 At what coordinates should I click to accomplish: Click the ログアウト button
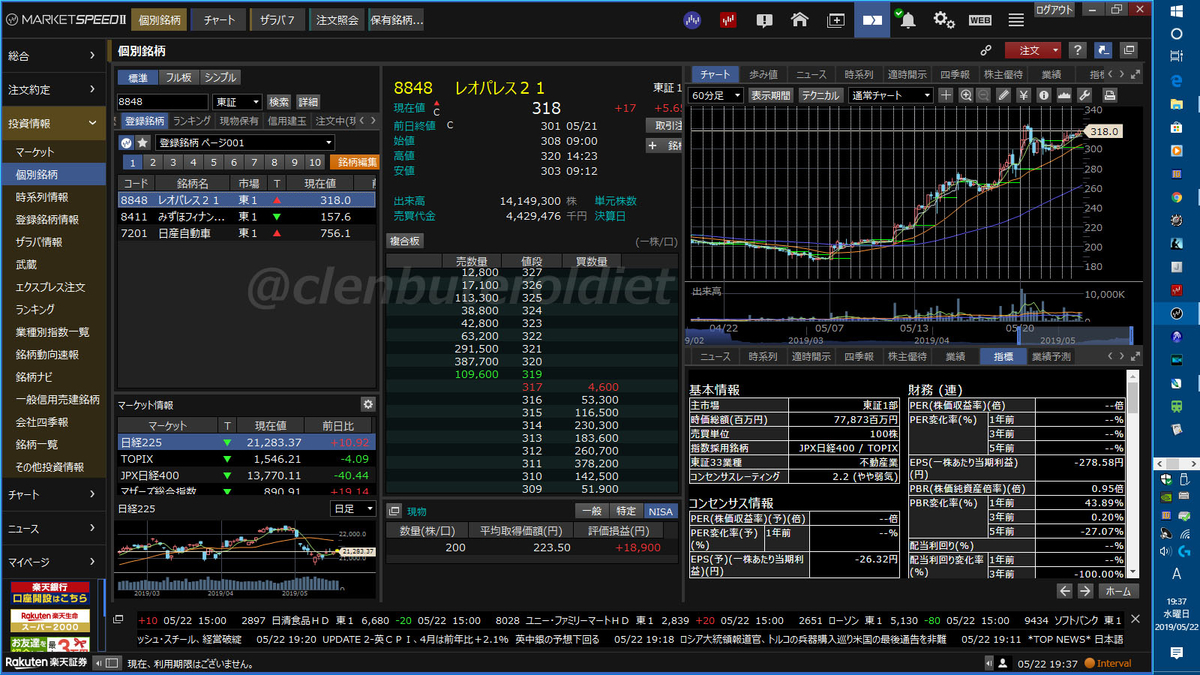pos(1054,9)
